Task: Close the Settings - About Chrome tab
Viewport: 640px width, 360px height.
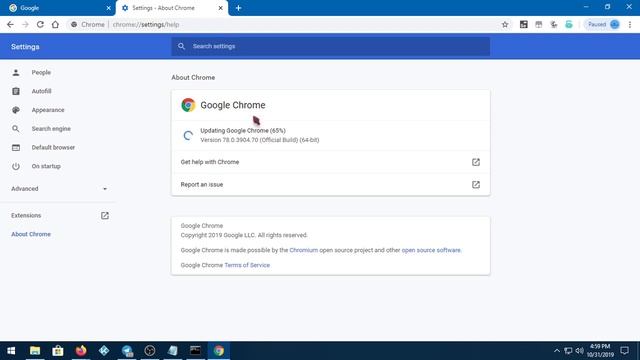Action: click(220, 8)
